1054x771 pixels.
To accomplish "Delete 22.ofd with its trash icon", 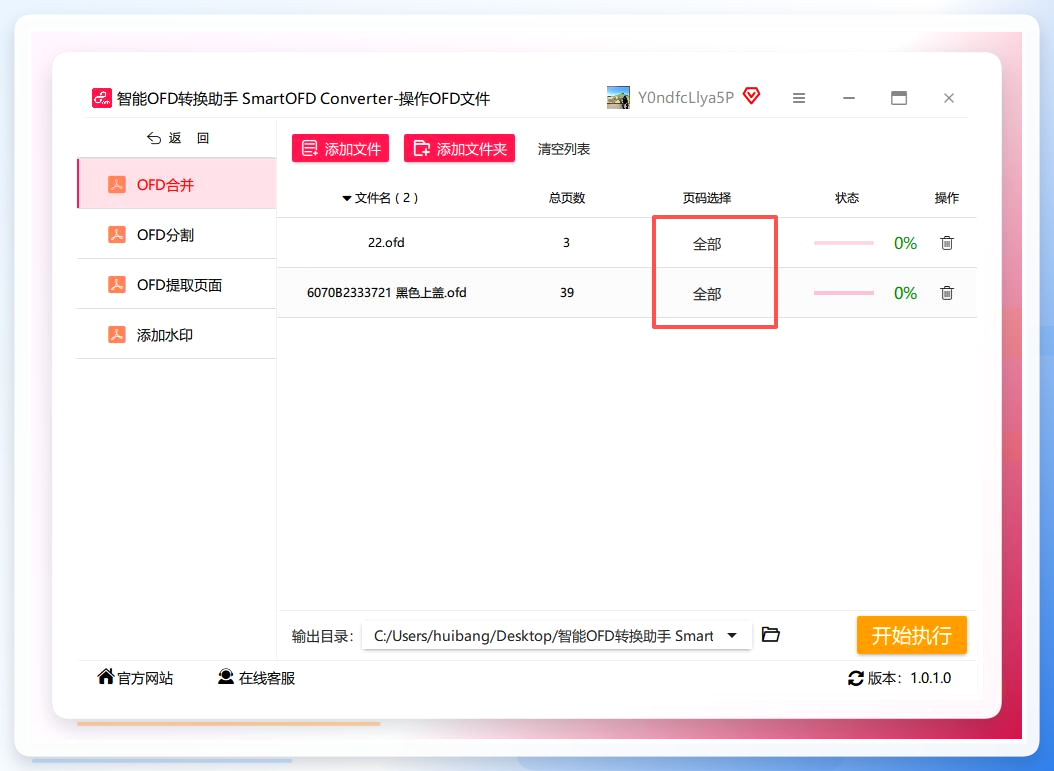I will pos(946,243).
